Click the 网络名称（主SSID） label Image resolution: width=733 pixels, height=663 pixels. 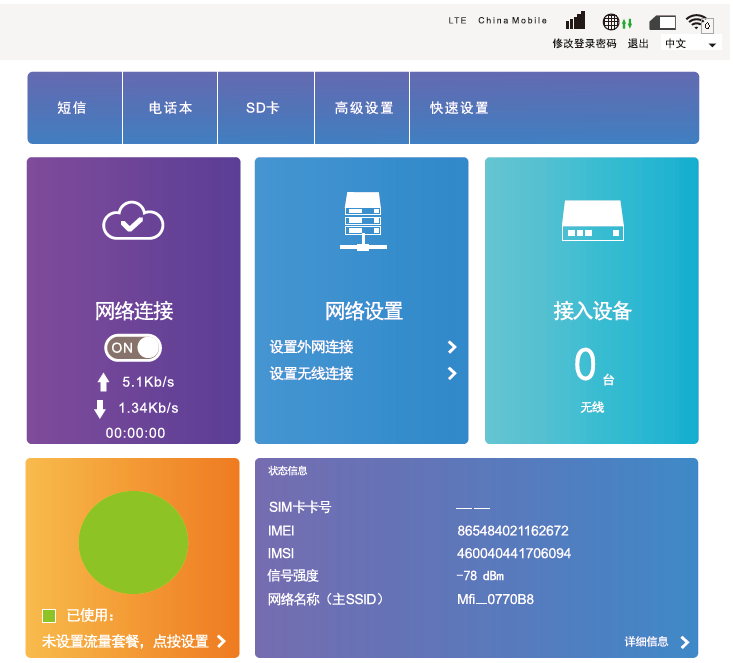pos(327,599)
